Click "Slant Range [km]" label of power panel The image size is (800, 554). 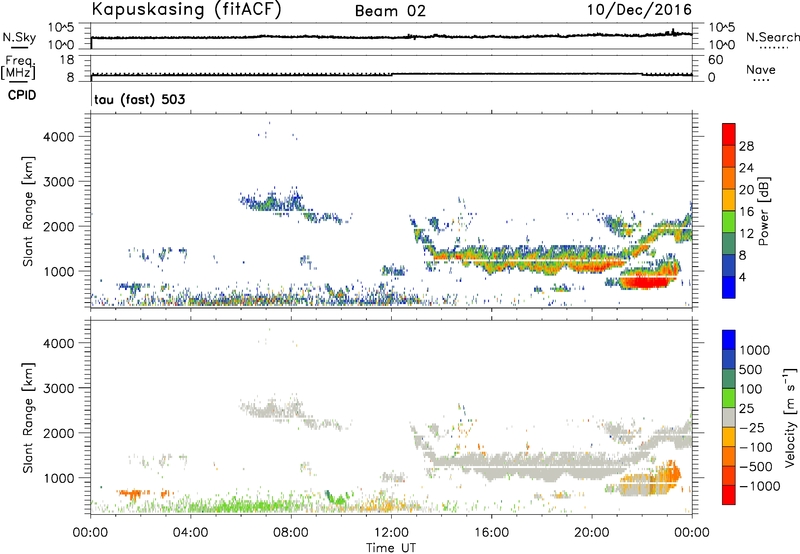[28, 211]
